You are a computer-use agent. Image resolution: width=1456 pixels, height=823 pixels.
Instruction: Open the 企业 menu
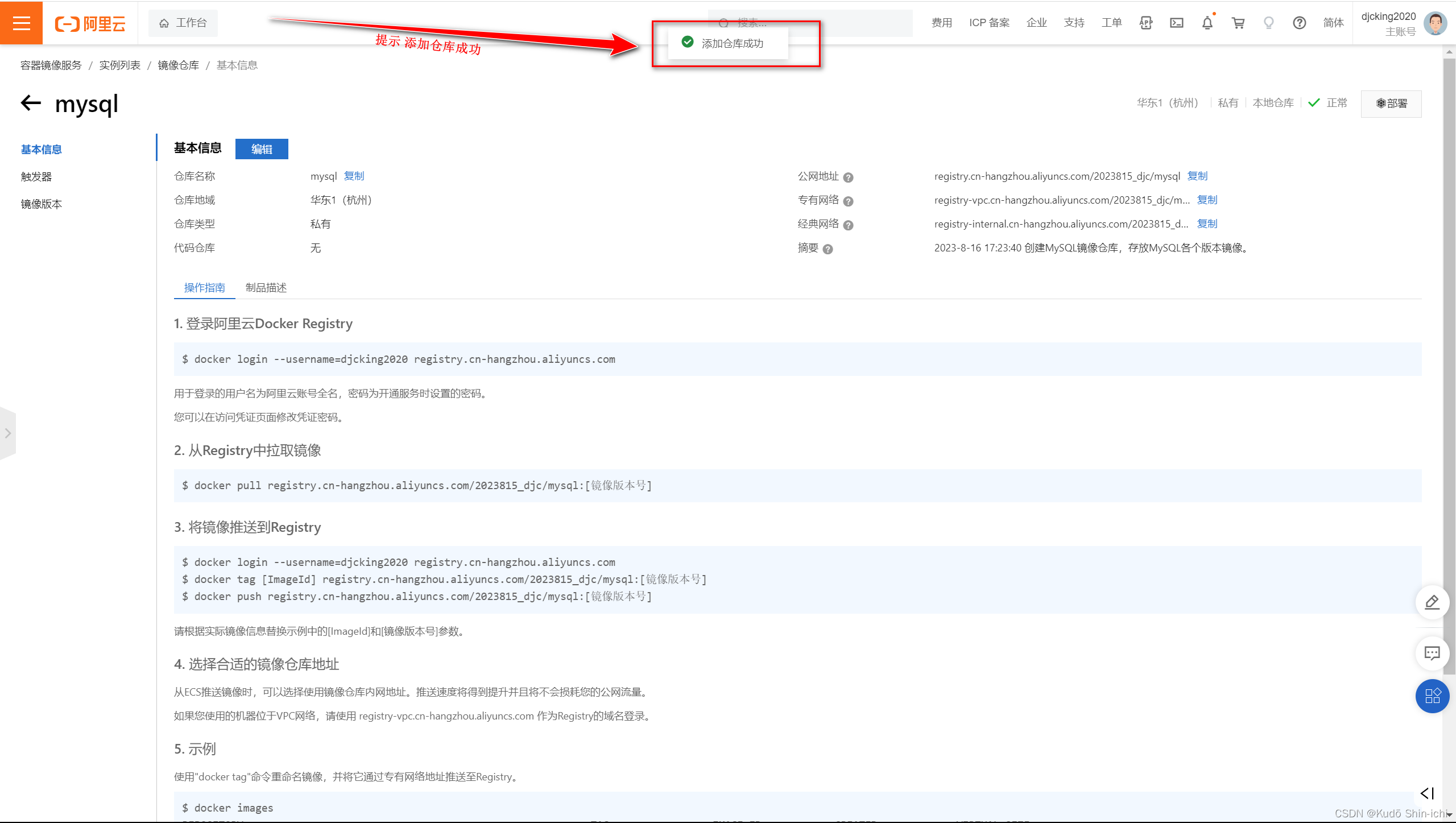(x=1036, y=23)
